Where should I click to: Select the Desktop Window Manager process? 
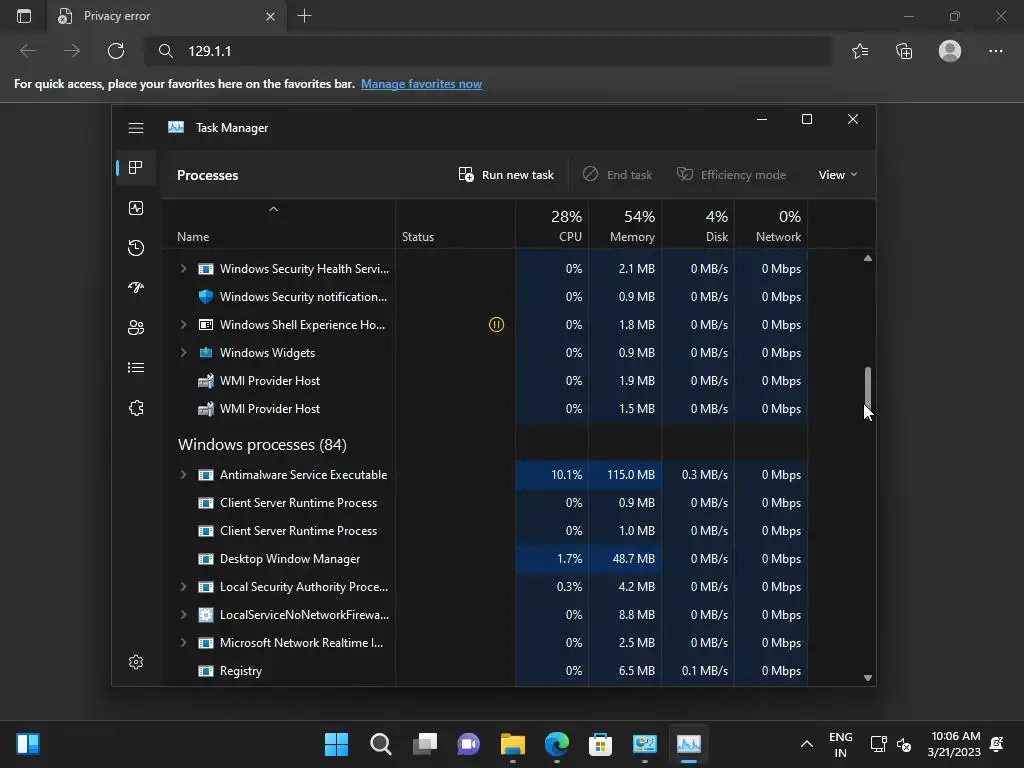tap(485, 559)
